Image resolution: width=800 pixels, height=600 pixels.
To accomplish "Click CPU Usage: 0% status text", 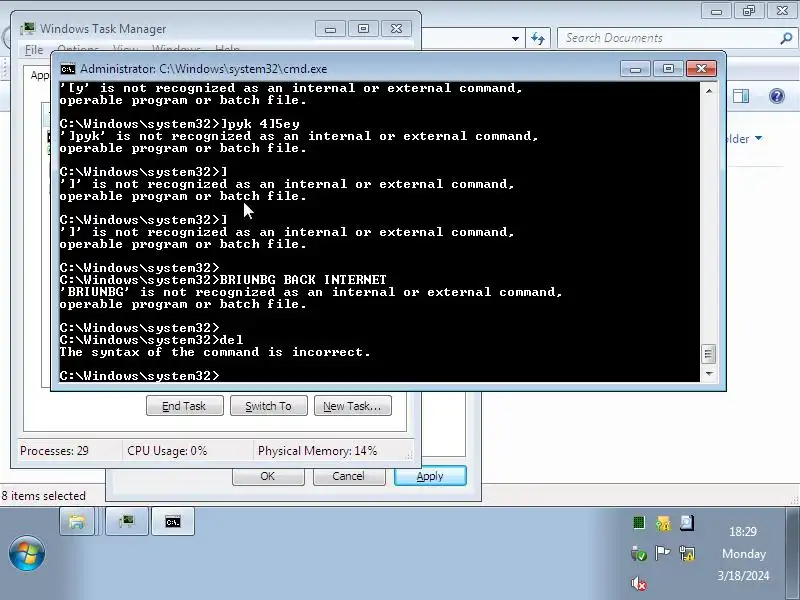I will 167,451.
